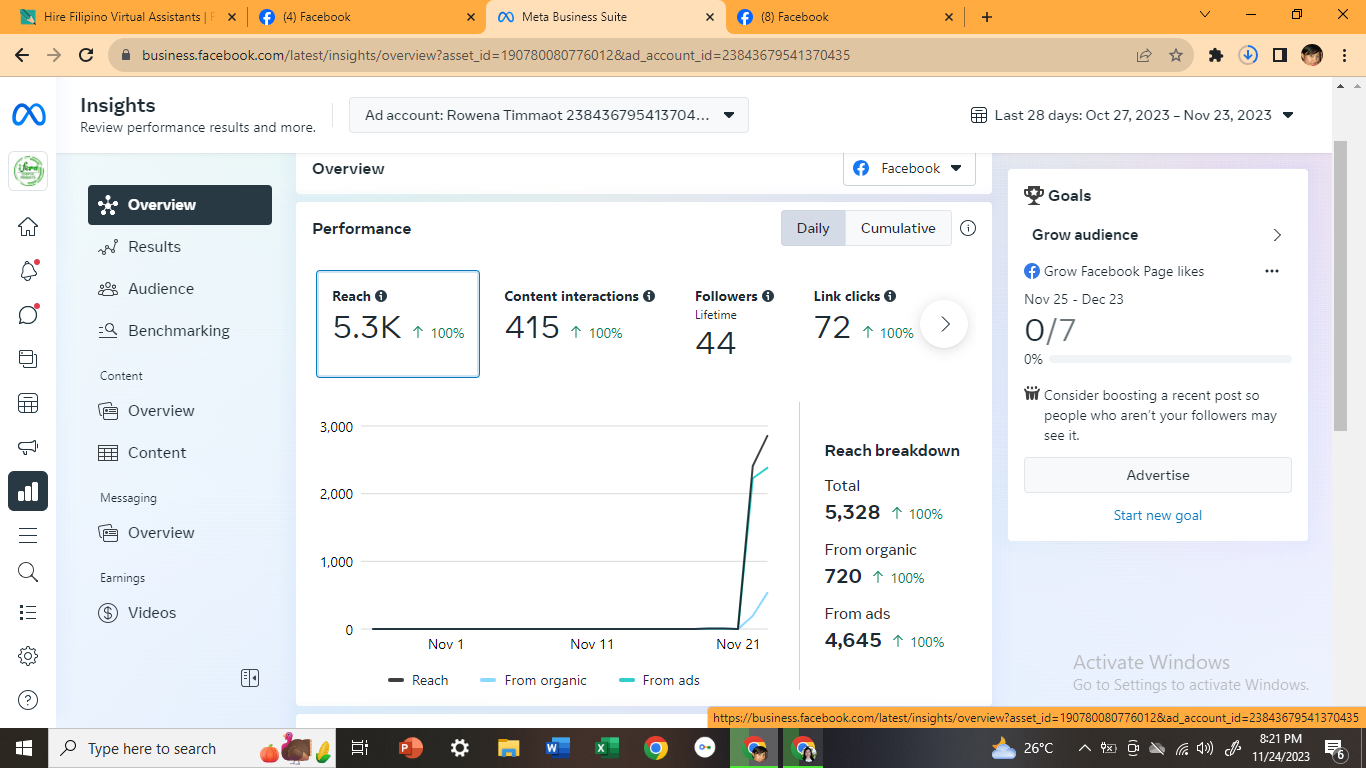Click the Reach info icon
The image size is (1366, 768).
click(381, 296)
